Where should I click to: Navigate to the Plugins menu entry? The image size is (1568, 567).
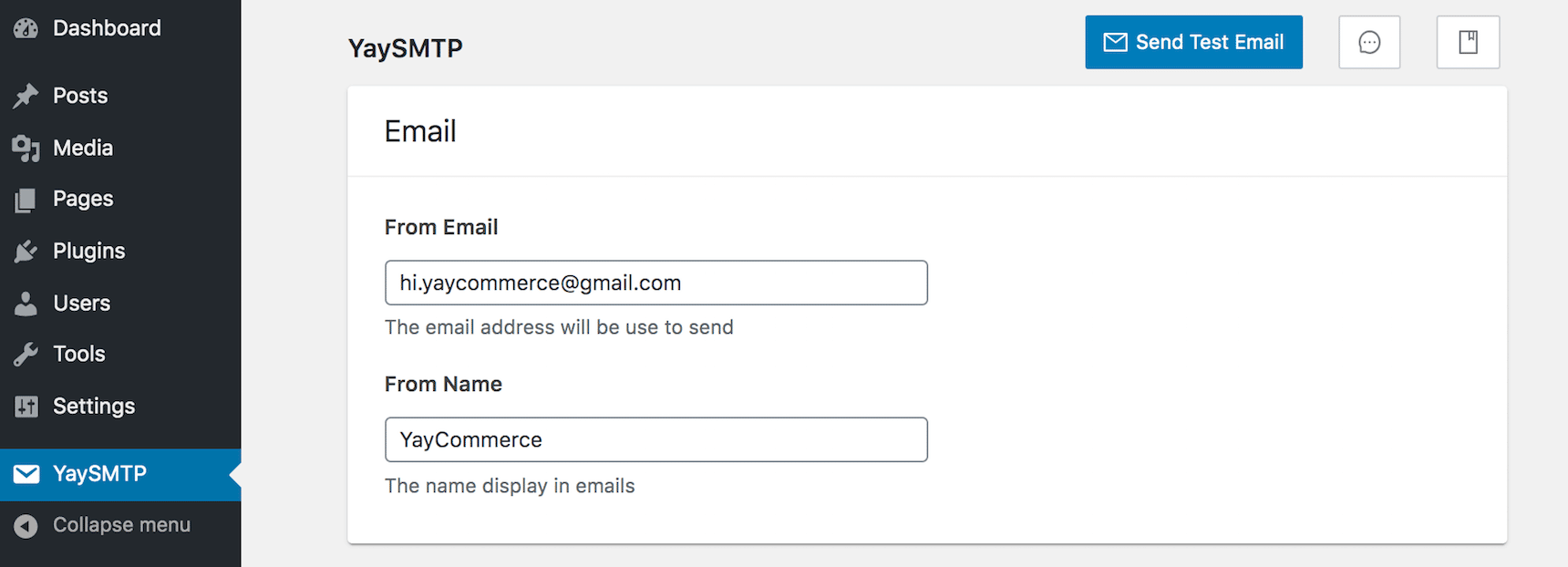coord(88,250)
